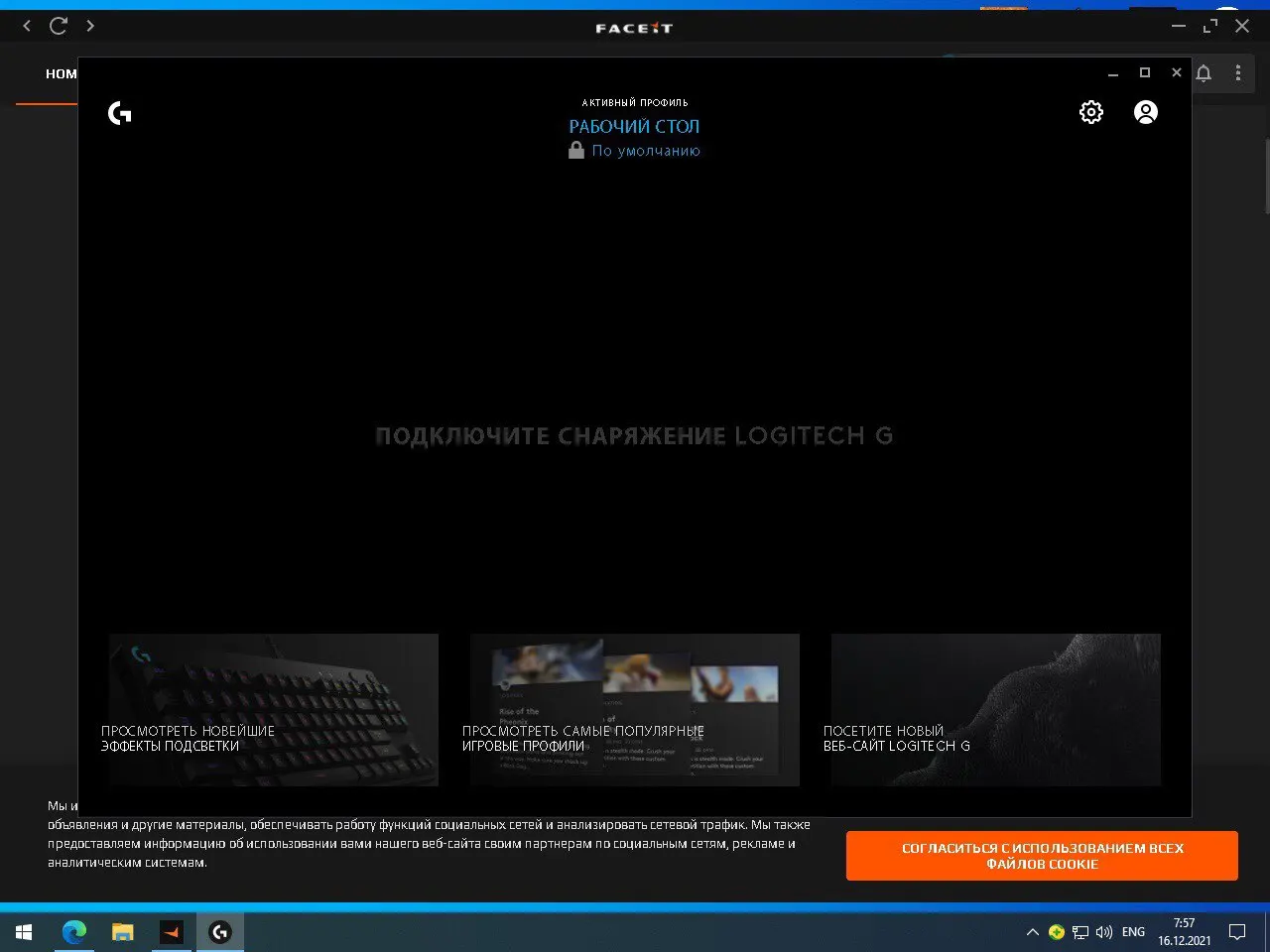The height and width of the screenshot is (952, 1270).
Task: Reload the FACEIT page
Action: coord(59,26)
